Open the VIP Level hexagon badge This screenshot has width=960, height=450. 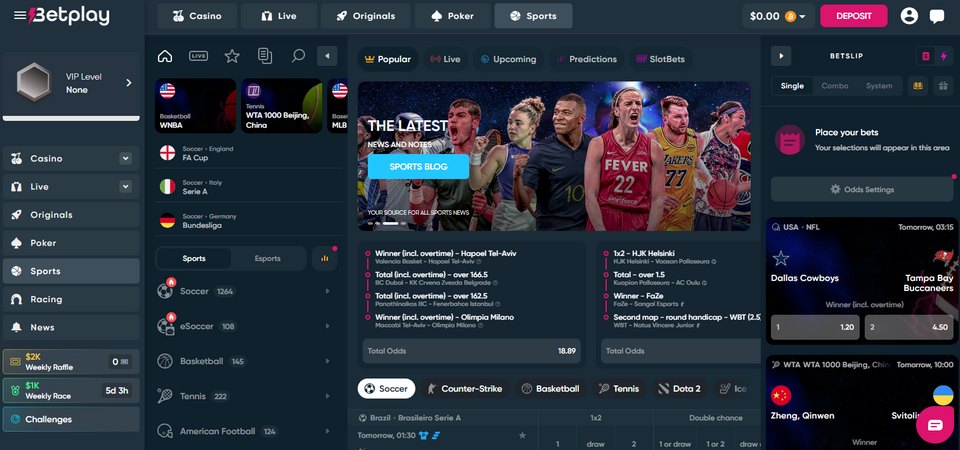(x=33, y=82)
